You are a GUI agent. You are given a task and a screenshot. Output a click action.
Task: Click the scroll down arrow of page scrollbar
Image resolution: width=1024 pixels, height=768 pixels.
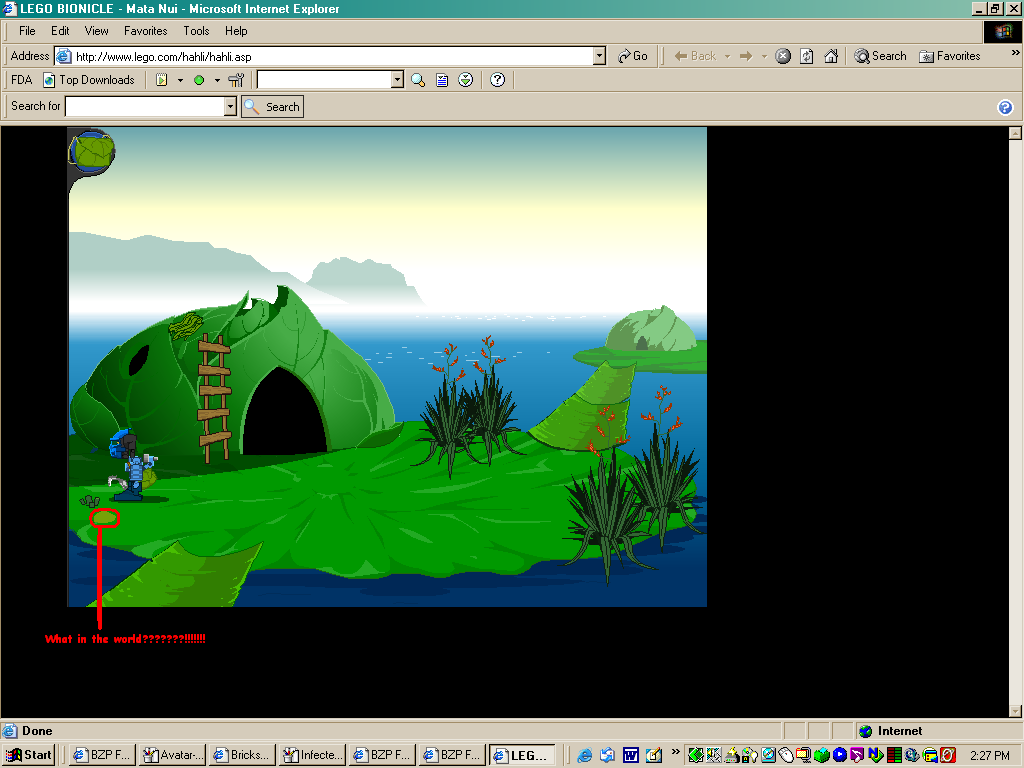pos(1014,710)
